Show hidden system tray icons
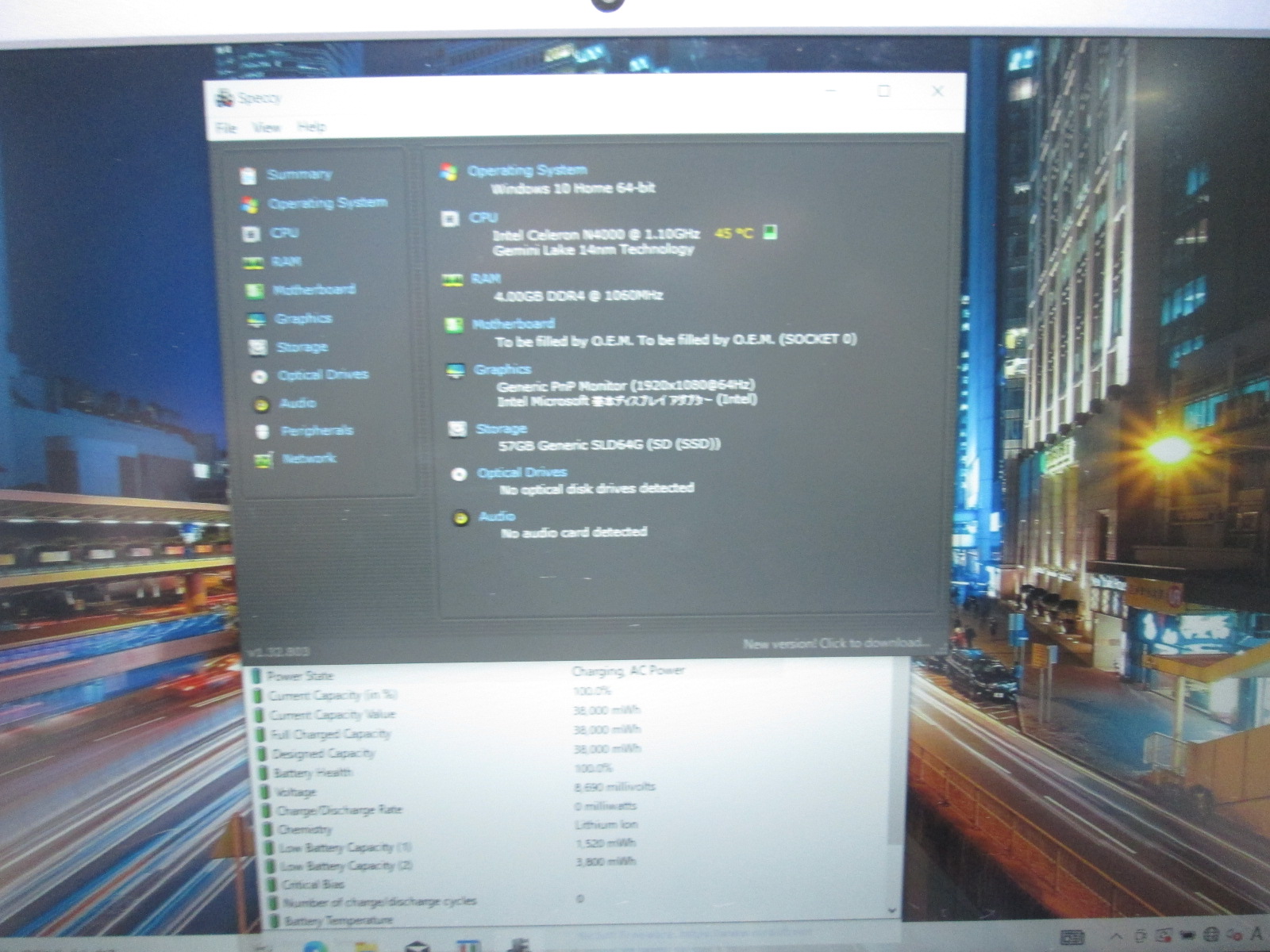 1116,937
